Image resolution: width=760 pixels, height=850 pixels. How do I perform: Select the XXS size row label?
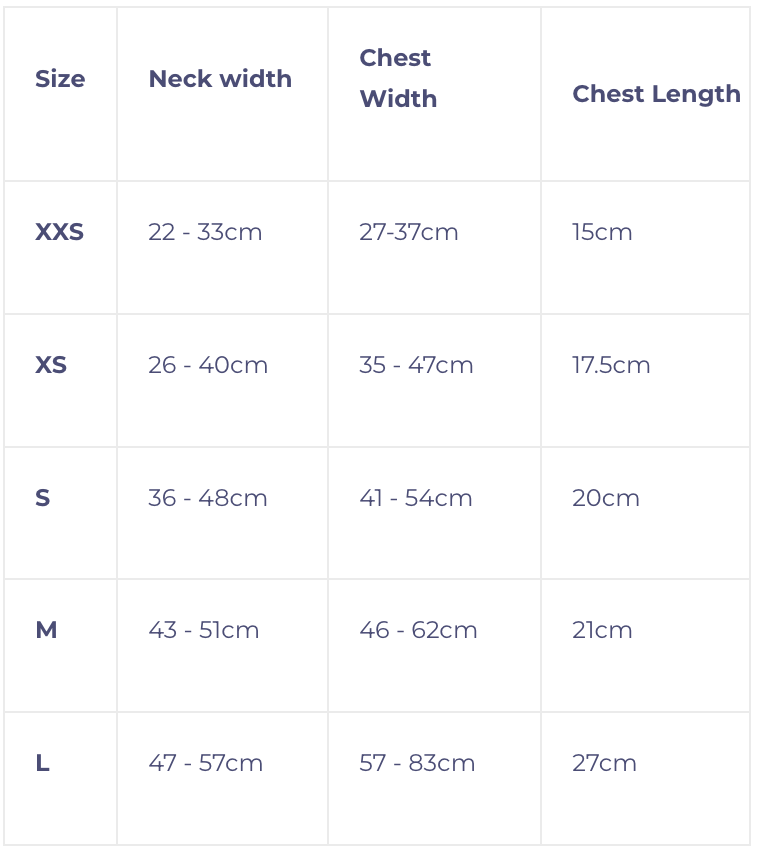pyautogui.click(x=59, y=232)
